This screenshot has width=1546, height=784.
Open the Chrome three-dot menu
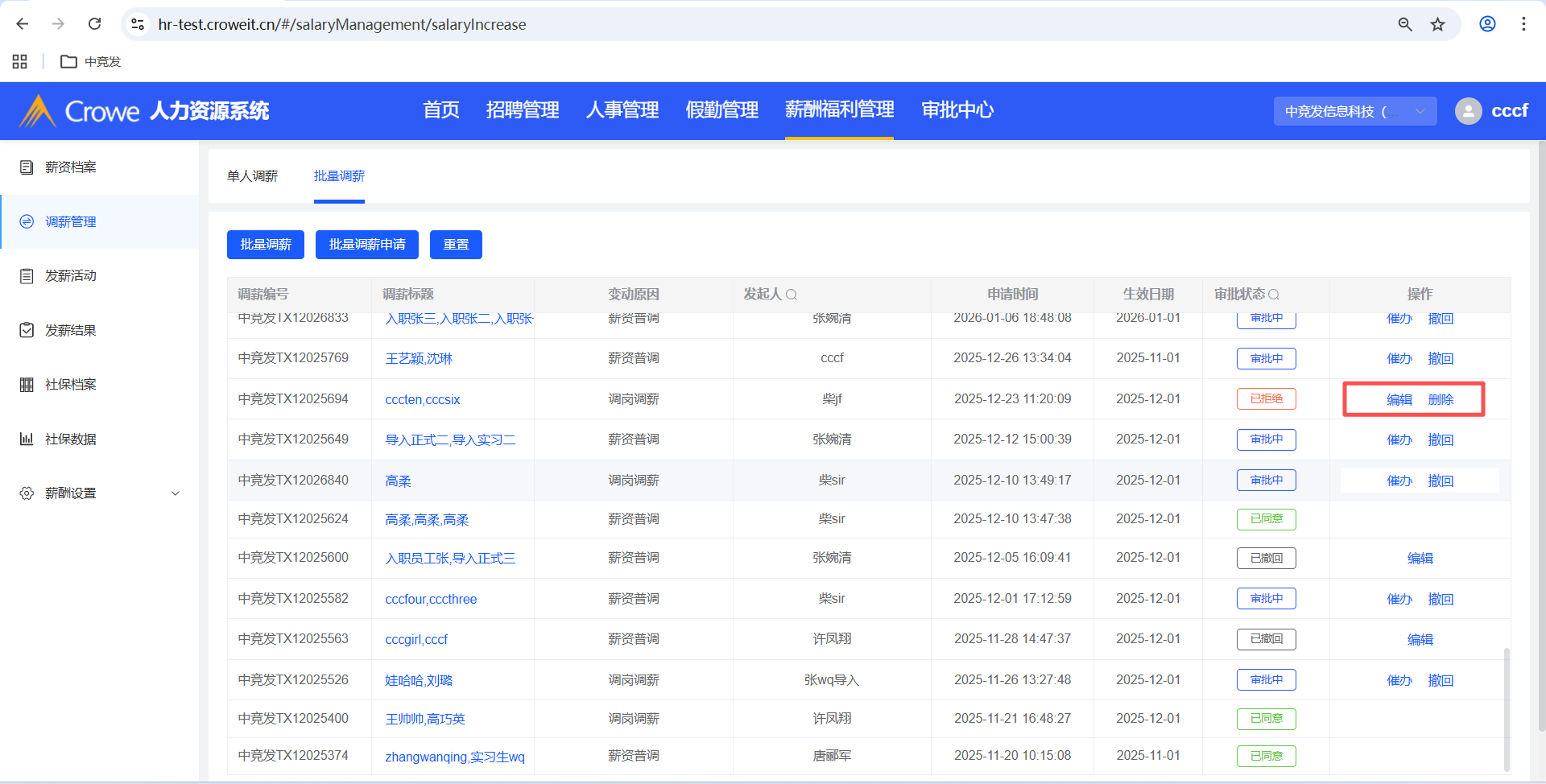click(1523, 24)
